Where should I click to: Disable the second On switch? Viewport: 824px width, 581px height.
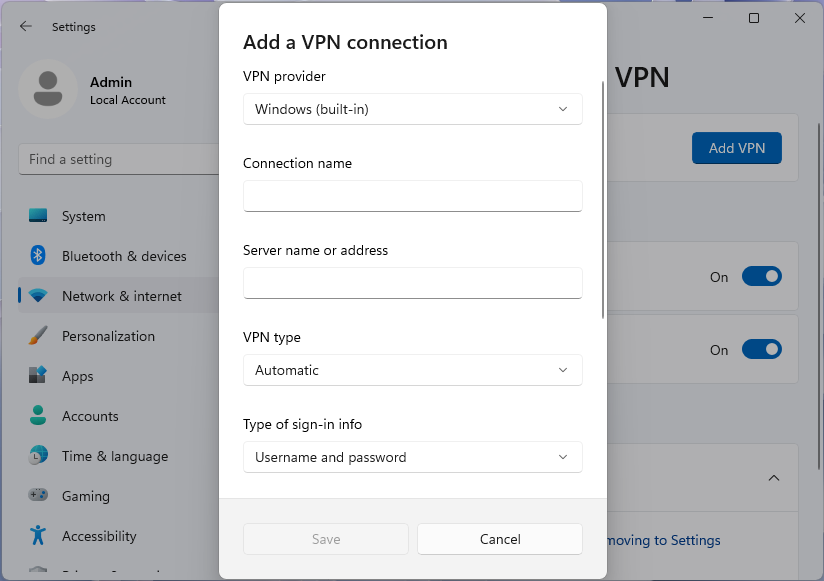[761, 349]
